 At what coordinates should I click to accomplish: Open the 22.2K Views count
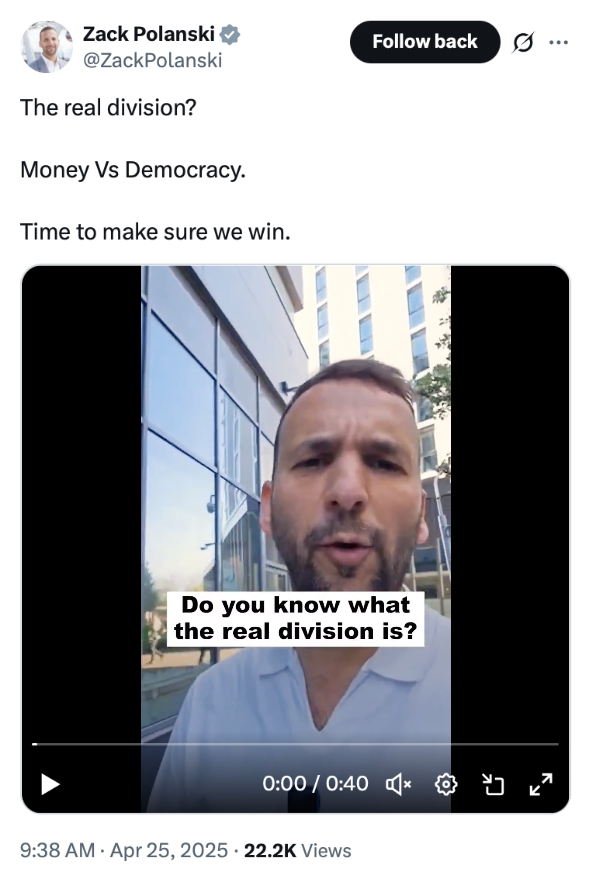(298, 850)
